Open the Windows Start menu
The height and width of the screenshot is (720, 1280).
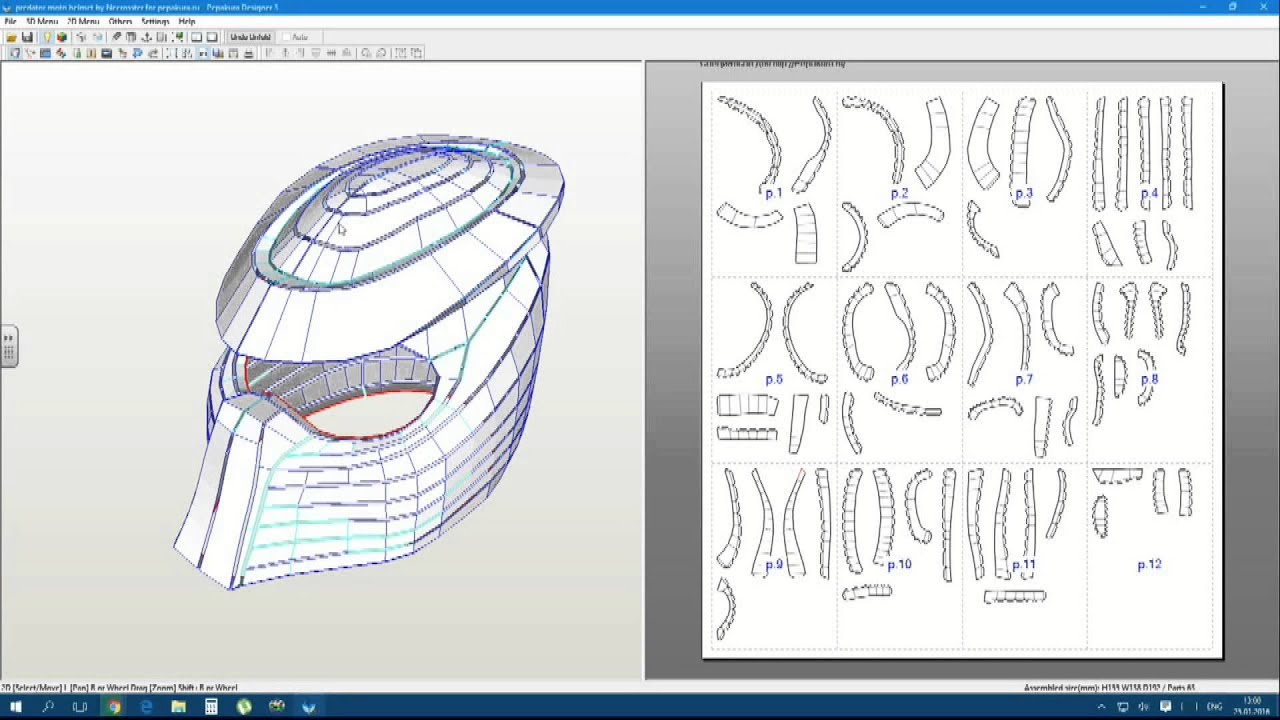point(16,707)
